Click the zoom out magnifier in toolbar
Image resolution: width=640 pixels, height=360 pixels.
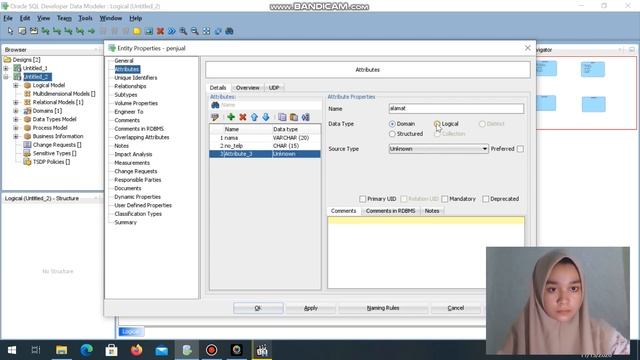click(195, 31)
